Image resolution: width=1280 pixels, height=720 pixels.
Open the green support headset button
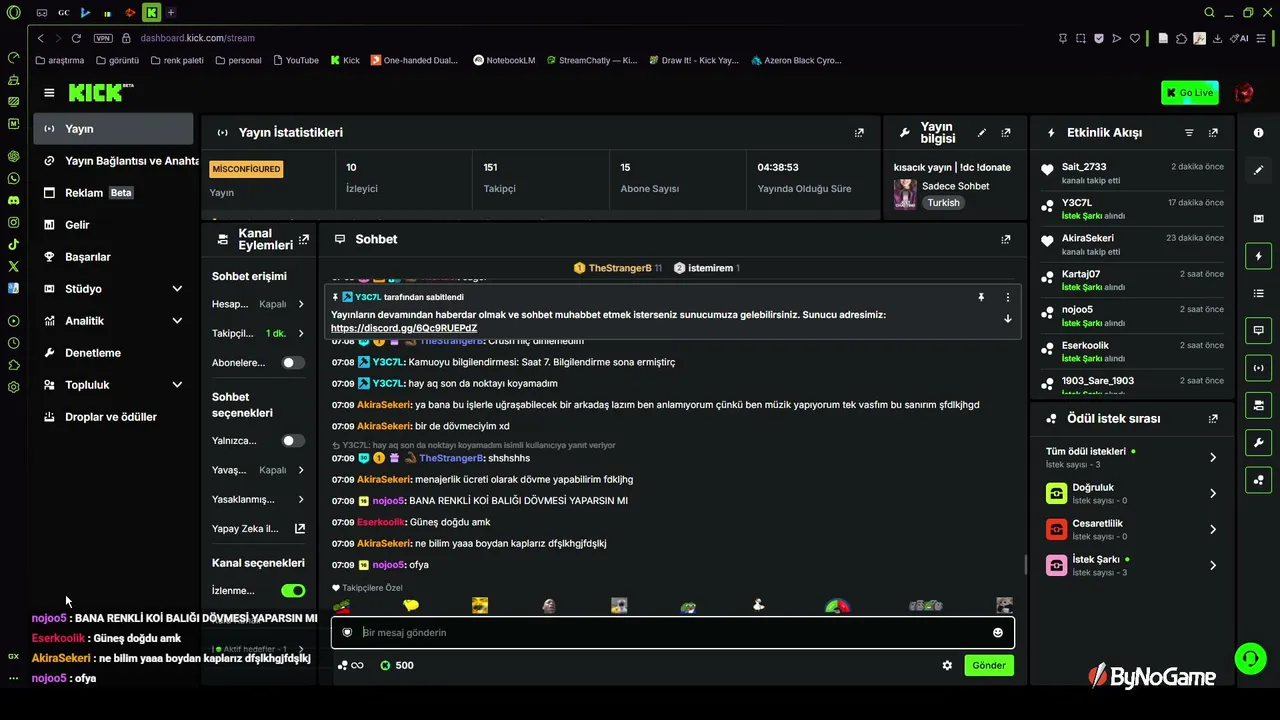point(1250,658)
